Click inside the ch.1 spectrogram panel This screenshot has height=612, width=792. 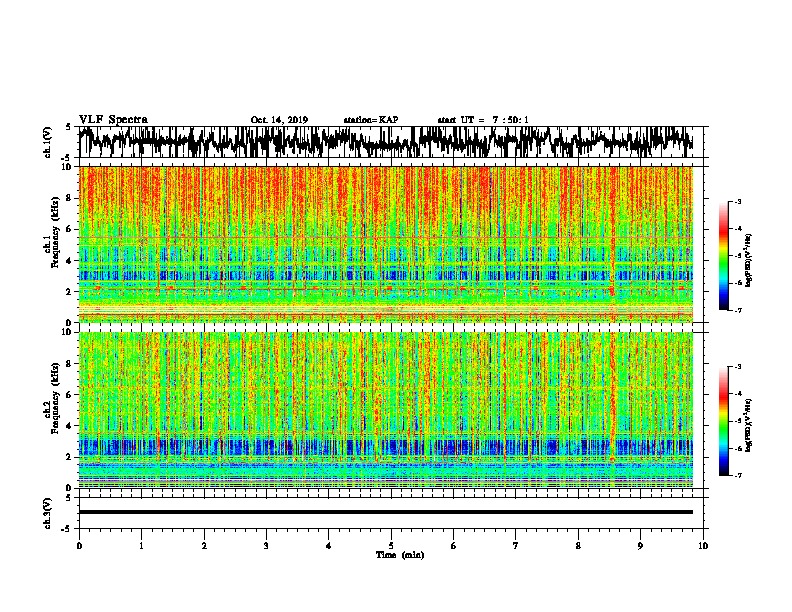(x=386, y=244)
